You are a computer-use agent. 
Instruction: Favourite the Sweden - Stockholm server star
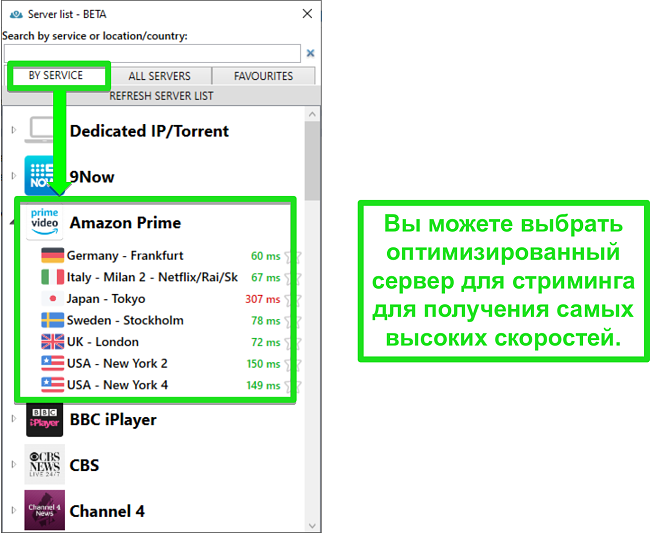point(293,321)
